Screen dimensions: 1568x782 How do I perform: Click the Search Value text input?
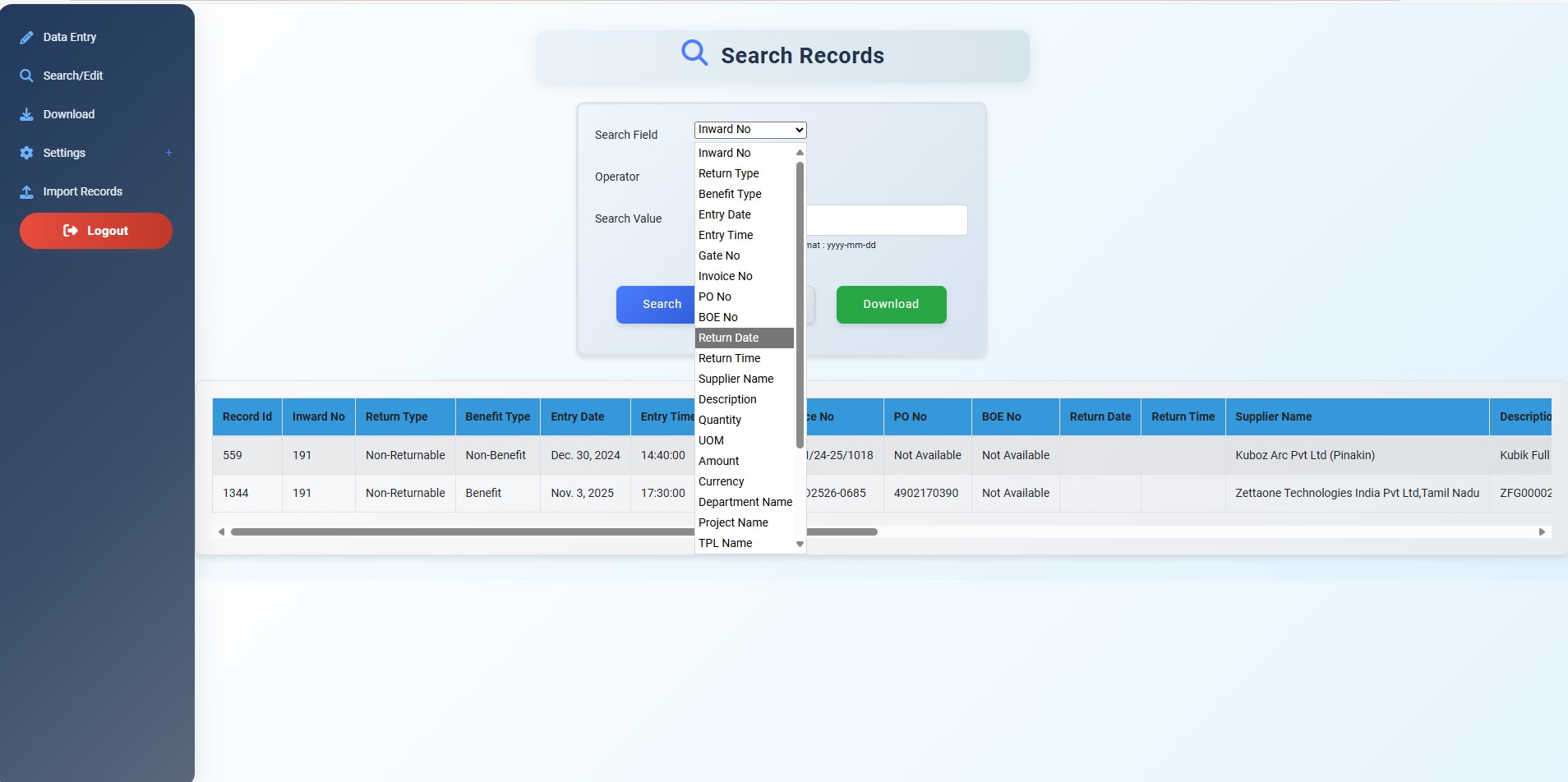(x=886, y=220)
